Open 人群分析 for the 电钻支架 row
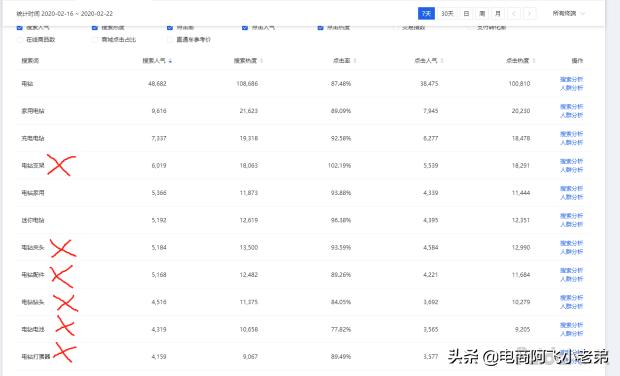620x376 pixels. pos(571,170)
